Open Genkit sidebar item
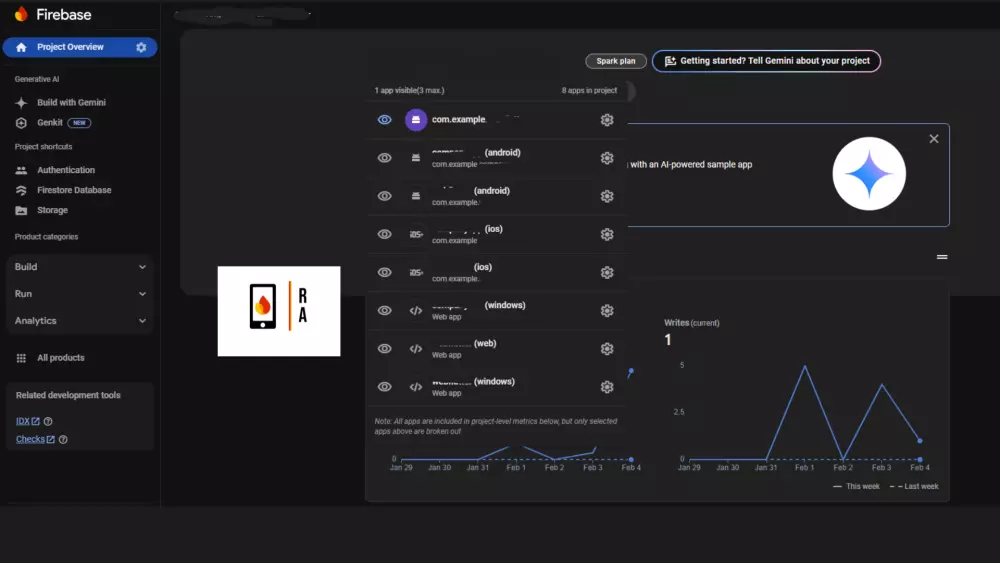 click(x=50, y=123)
